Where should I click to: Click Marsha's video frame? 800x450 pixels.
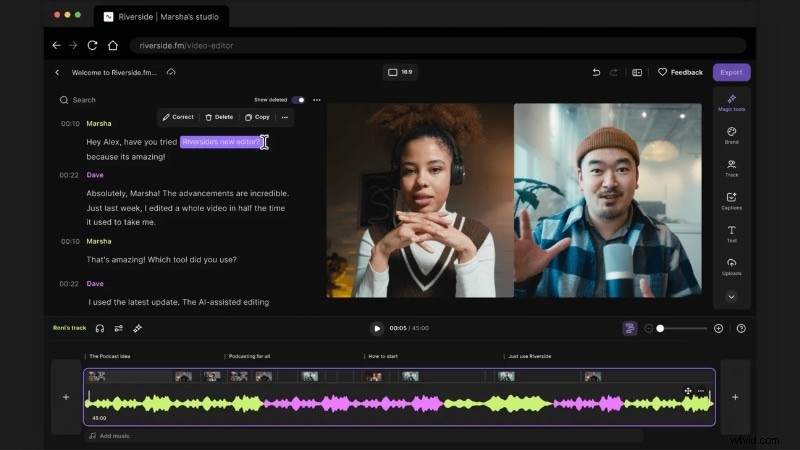pos(420,201)
